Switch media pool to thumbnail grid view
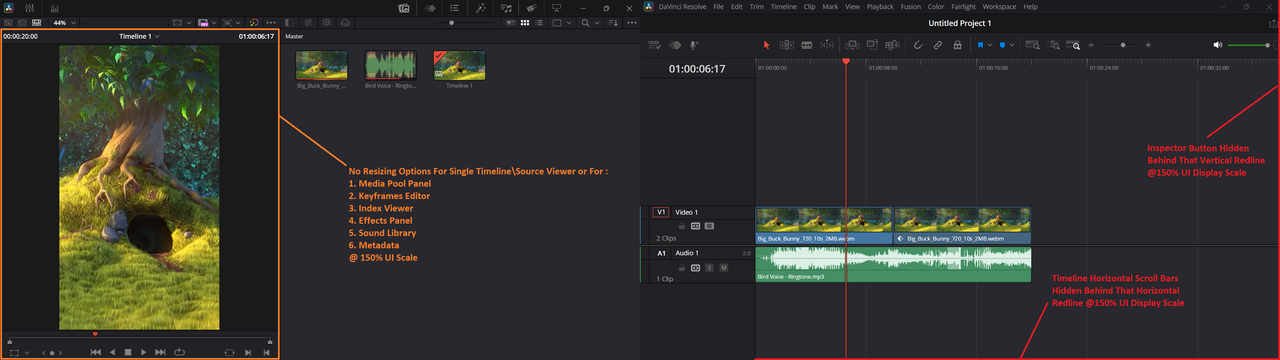Screen dimensions: 1280x360 click(525, 23)
